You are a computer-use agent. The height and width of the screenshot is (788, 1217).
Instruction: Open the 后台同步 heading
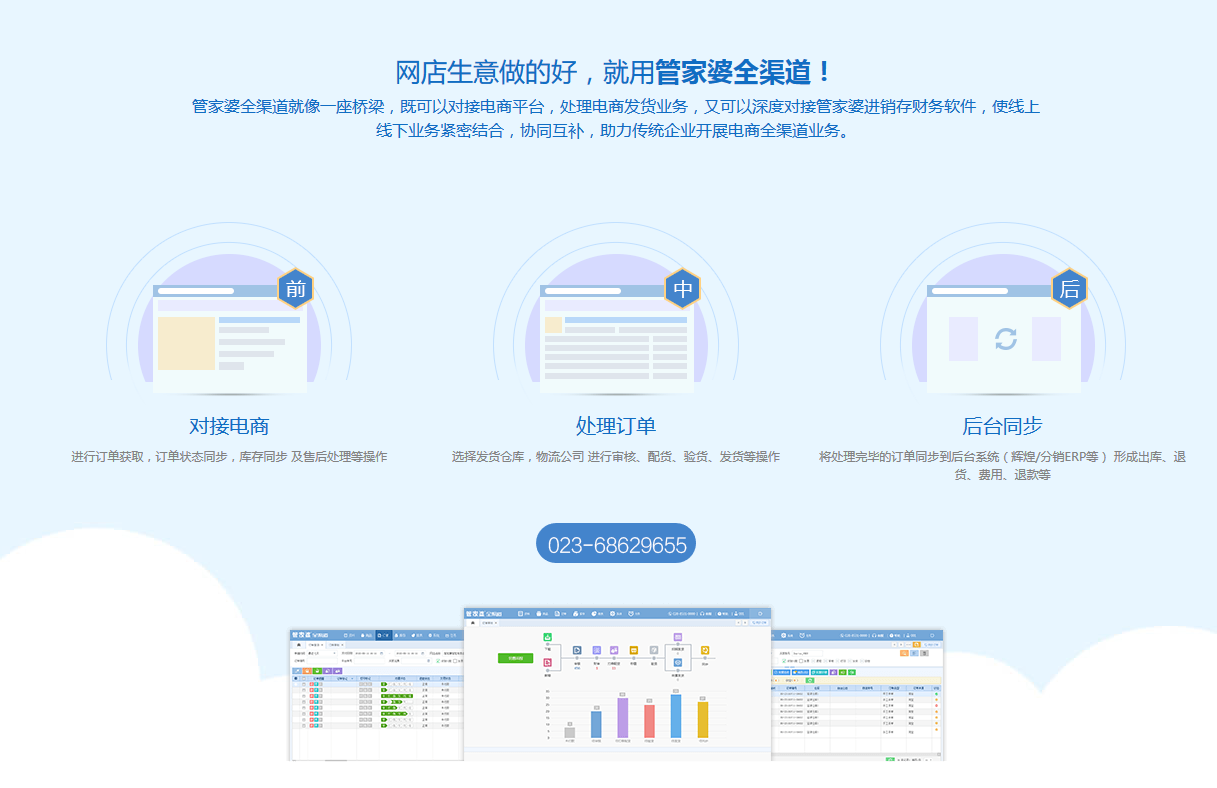pos(1002,426)
